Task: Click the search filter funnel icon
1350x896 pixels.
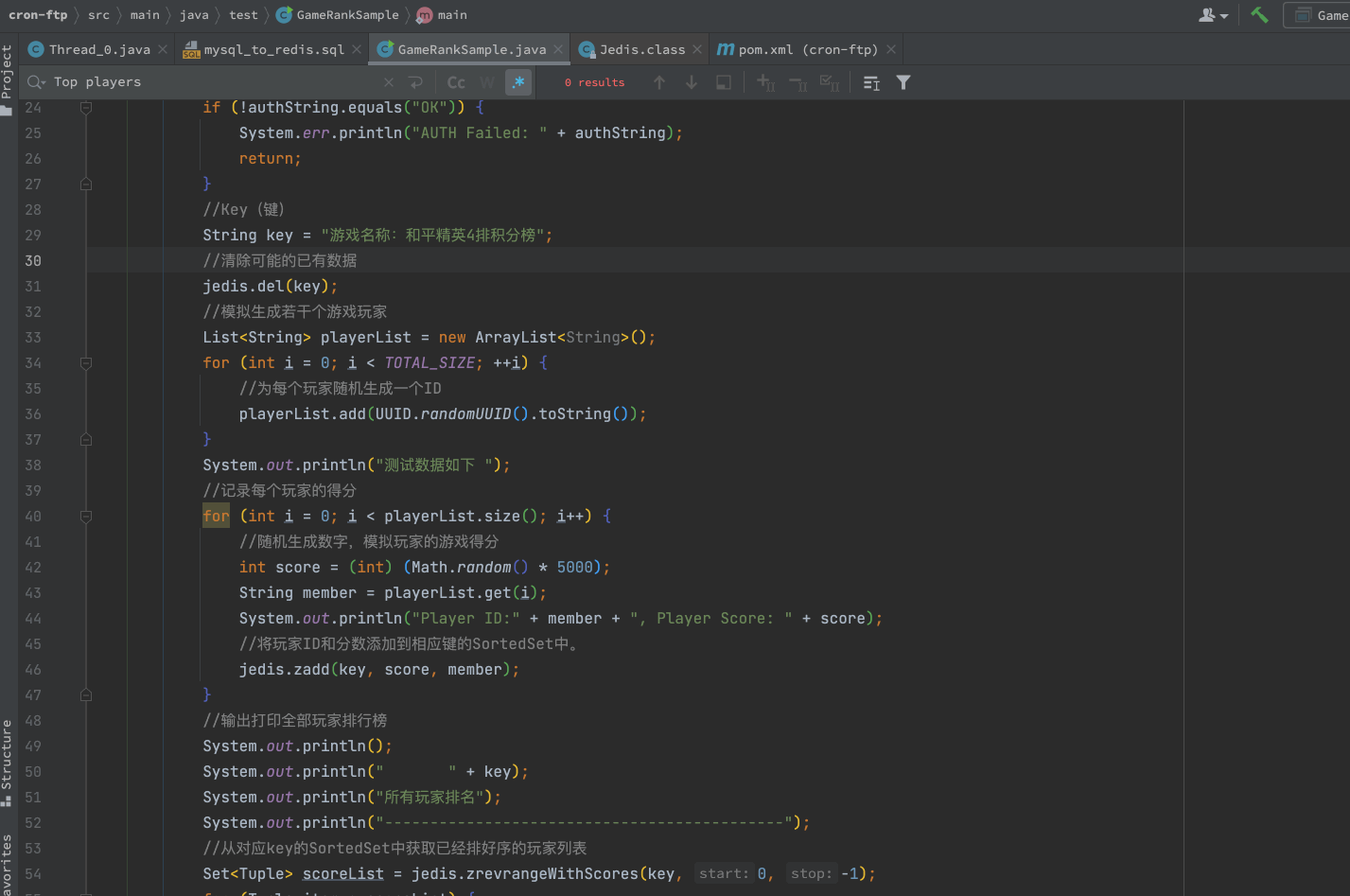Action: click(x=903, y=83)
